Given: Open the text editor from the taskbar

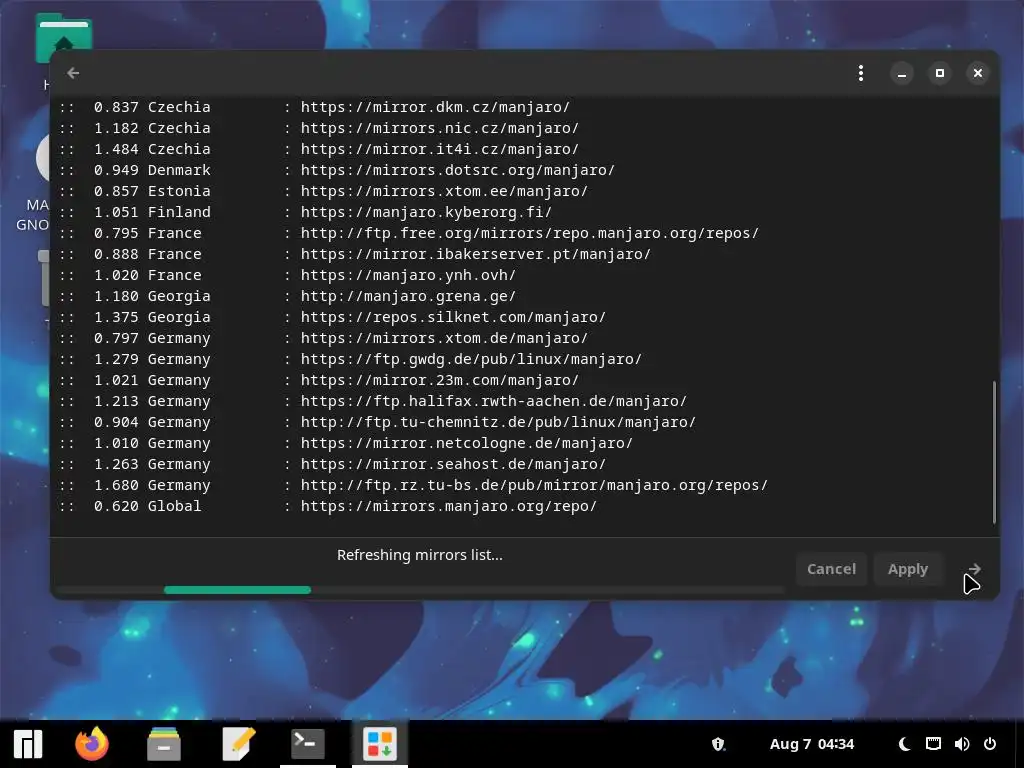Looking at the screenshot, I should [x=238, y=744].
